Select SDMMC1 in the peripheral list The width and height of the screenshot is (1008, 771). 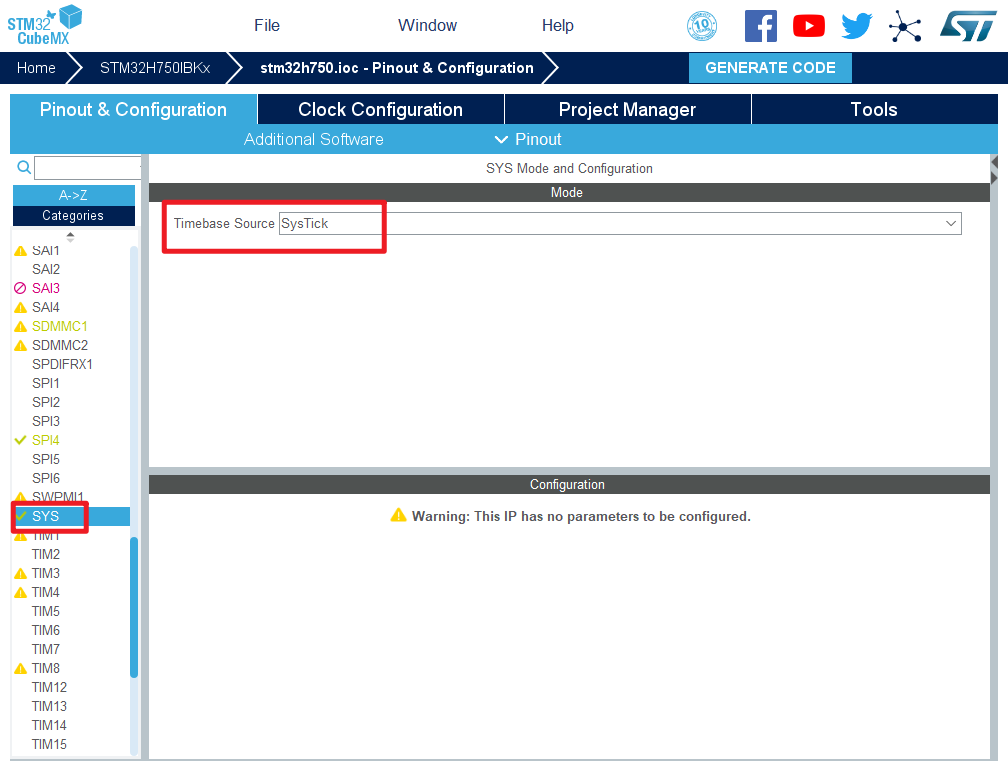pyautogui.click(x=59, y=326)
